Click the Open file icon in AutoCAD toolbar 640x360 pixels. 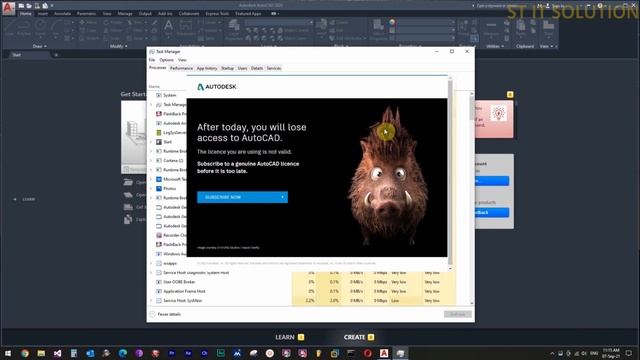tap(29, 6)
